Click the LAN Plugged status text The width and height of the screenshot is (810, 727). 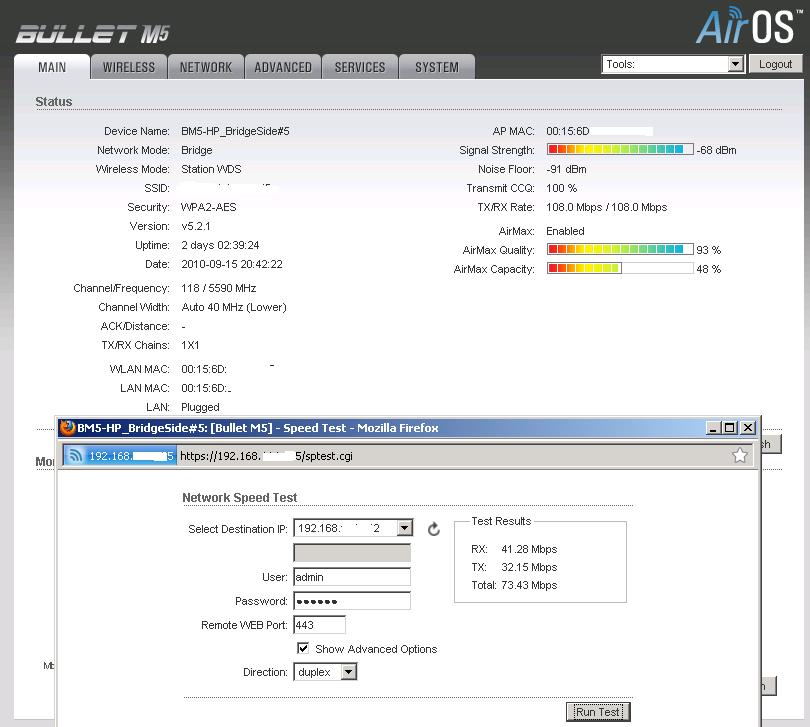click(200, 407)
